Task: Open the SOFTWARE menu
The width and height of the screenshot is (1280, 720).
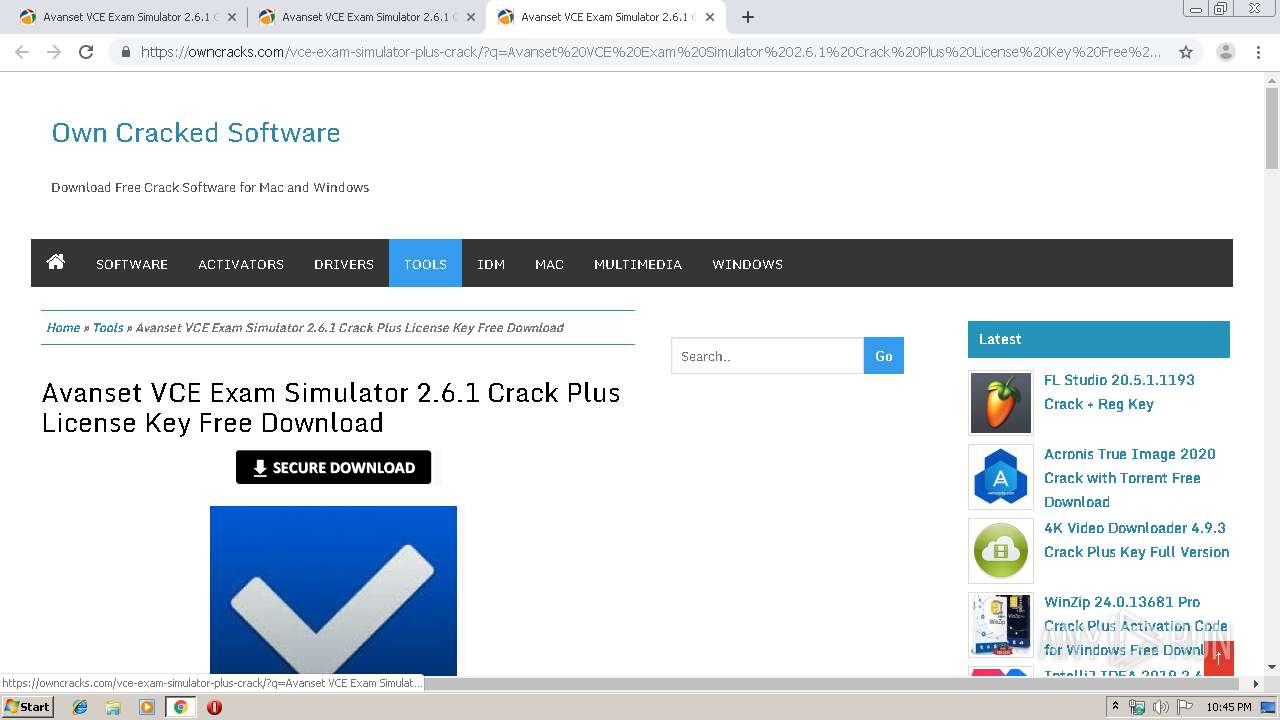Action: pos(132,264)
